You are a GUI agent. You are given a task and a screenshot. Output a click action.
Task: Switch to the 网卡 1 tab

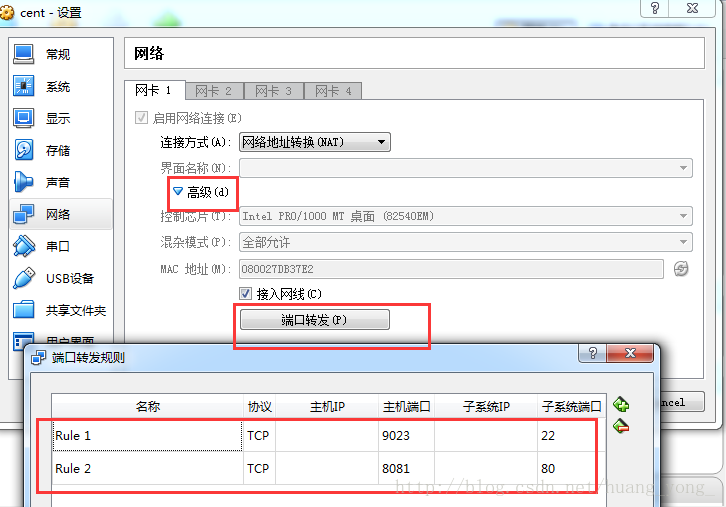pyautogui.click(x=154, y=90)
